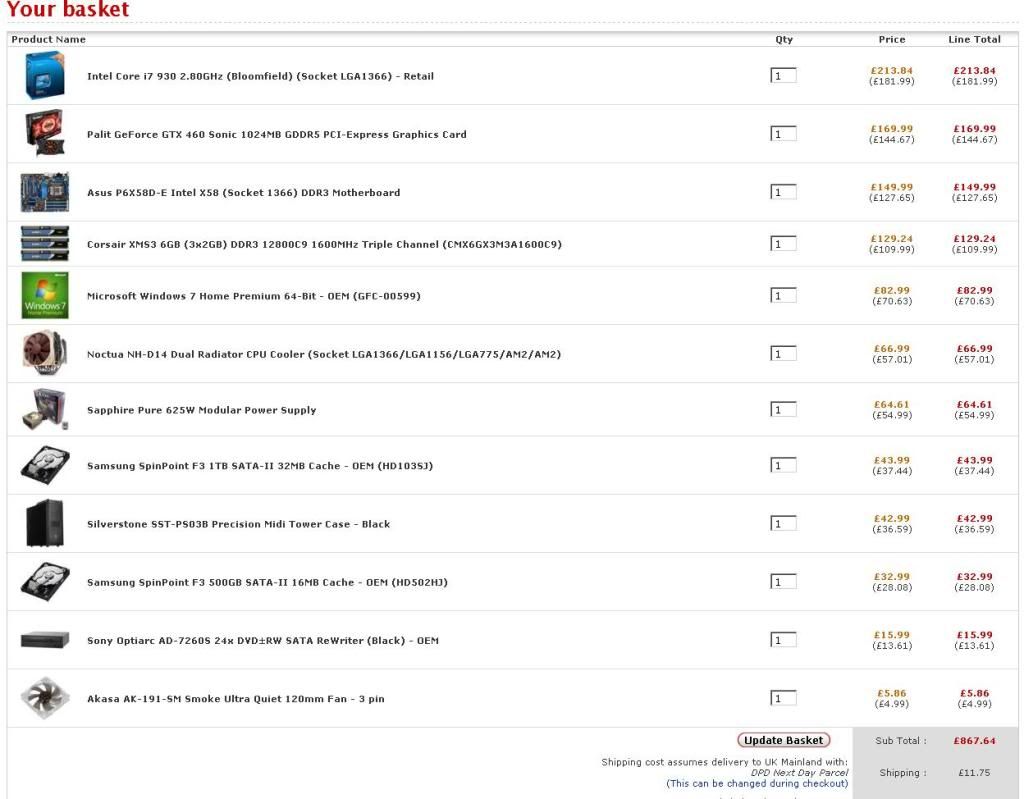This screenshot has width=1024, height=799.
Task: Click the Corsair XMS3 RAM product picture
Action: 44,244
